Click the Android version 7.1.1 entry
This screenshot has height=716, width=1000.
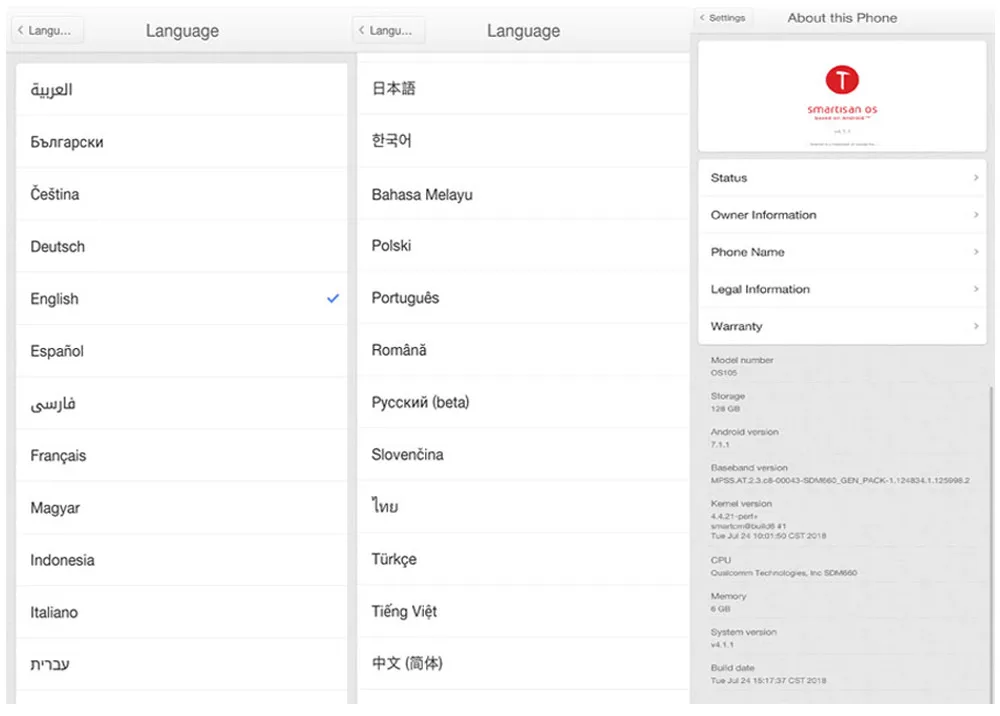point(744,438)
